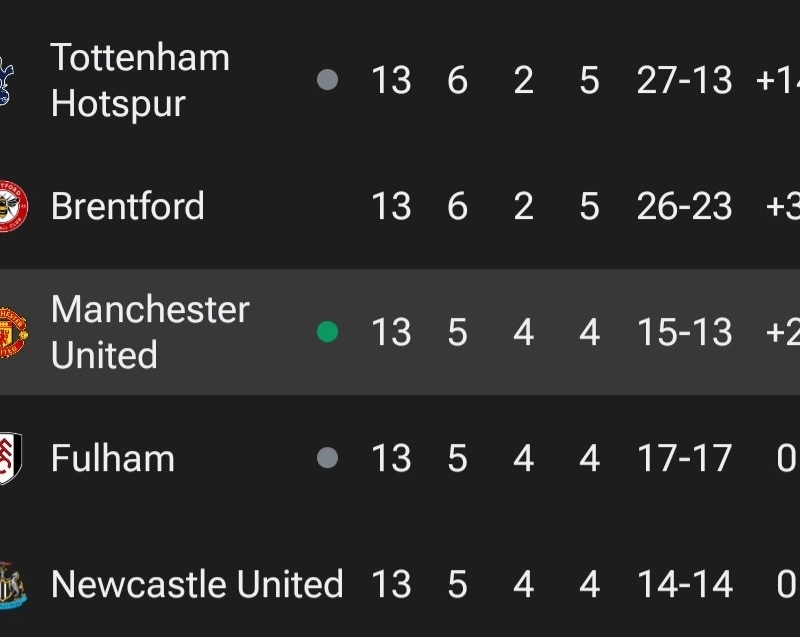Viewport: 800px width, 637px height.
Task: Click the Fulham club badge
Action: point(10,459)
